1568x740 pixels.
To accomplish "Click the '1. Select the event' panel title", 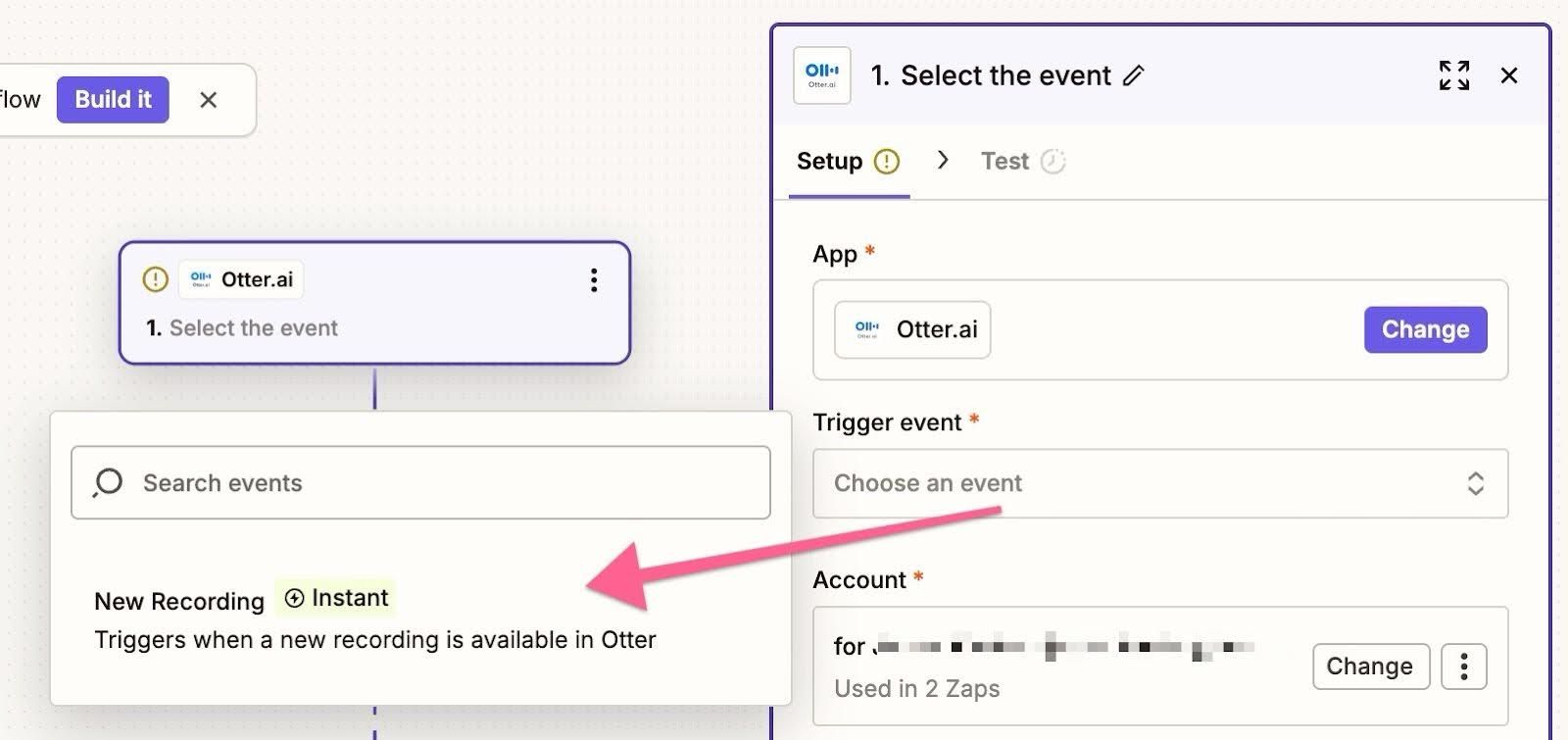I will (x=991, y=75).
